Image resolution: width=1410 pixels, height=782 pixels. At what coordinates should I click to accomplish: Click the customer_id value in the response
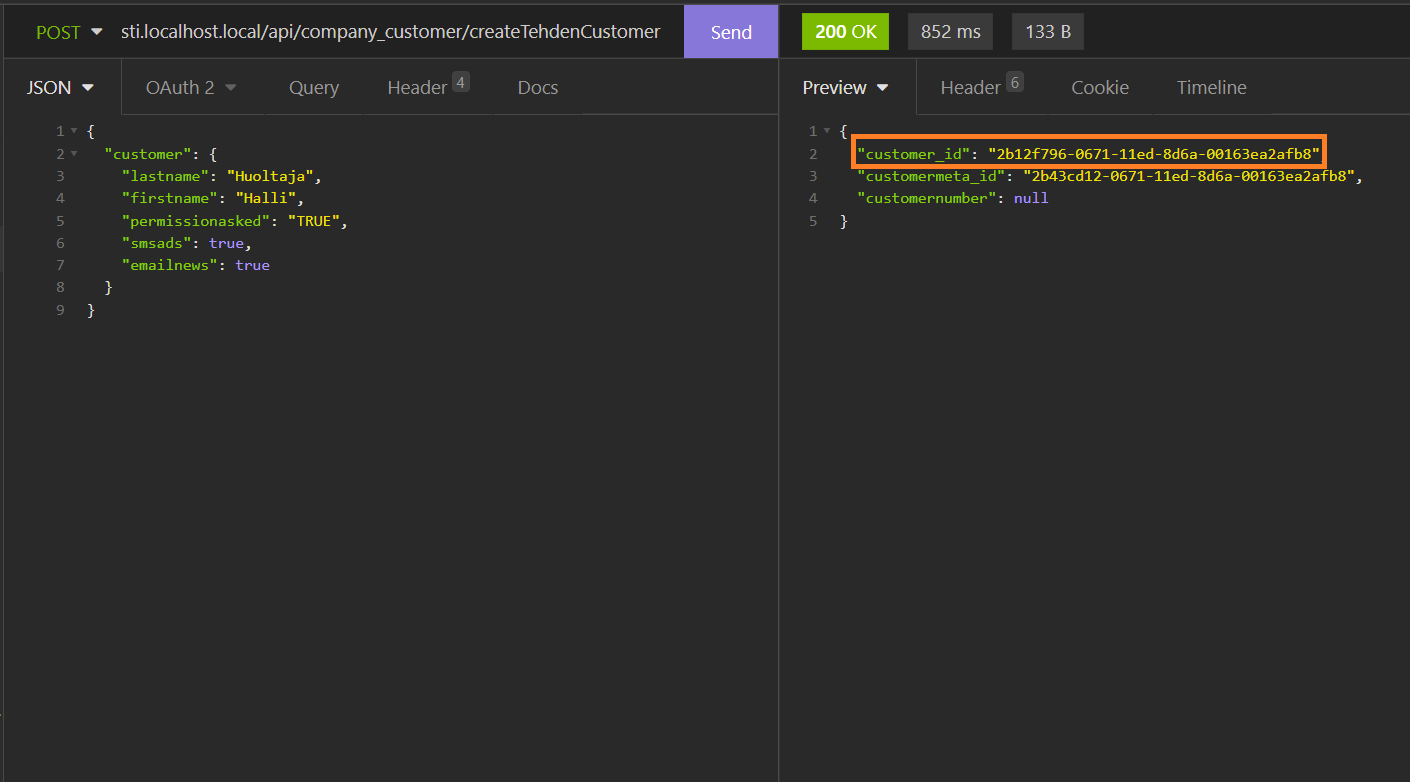[x=1154, y=154]
